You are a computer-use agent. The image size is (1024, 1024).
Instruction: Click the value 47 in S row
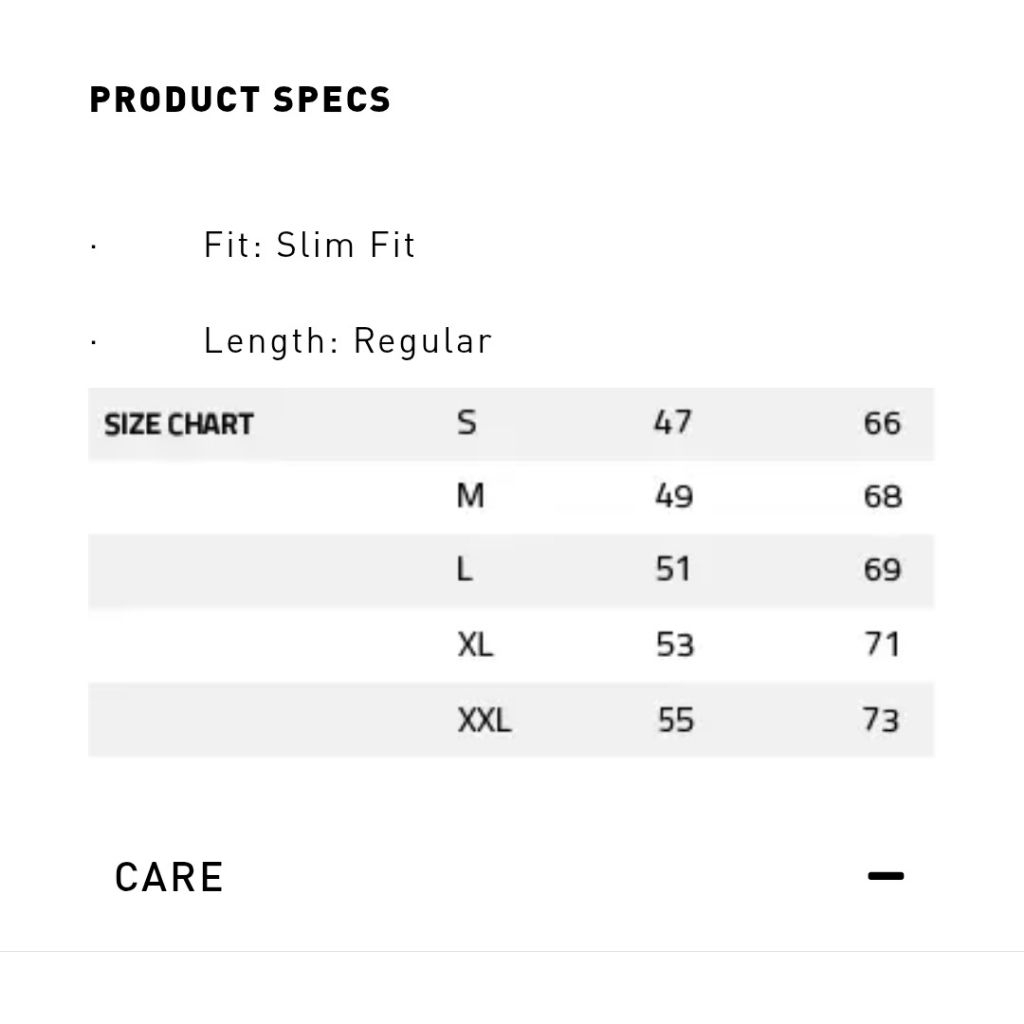pyautogui.click(x=672, y=422)
